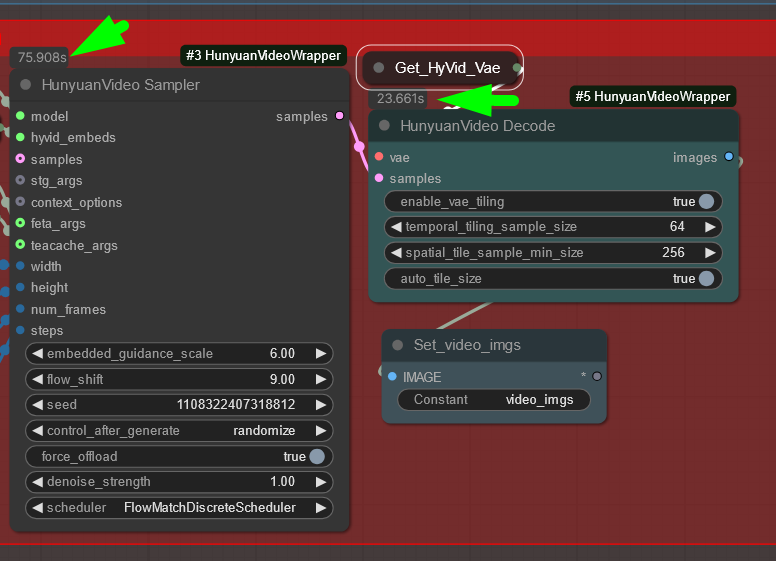
Task: Increase denoise_strength with right arrow
Action: pyautogui.click(x=321, y=482)
